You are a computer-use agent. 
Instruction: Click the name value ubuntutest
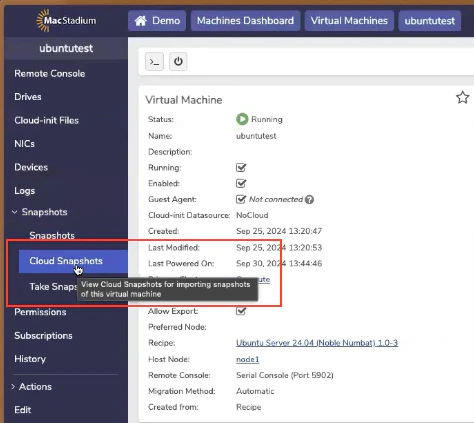tap(256, 136)
